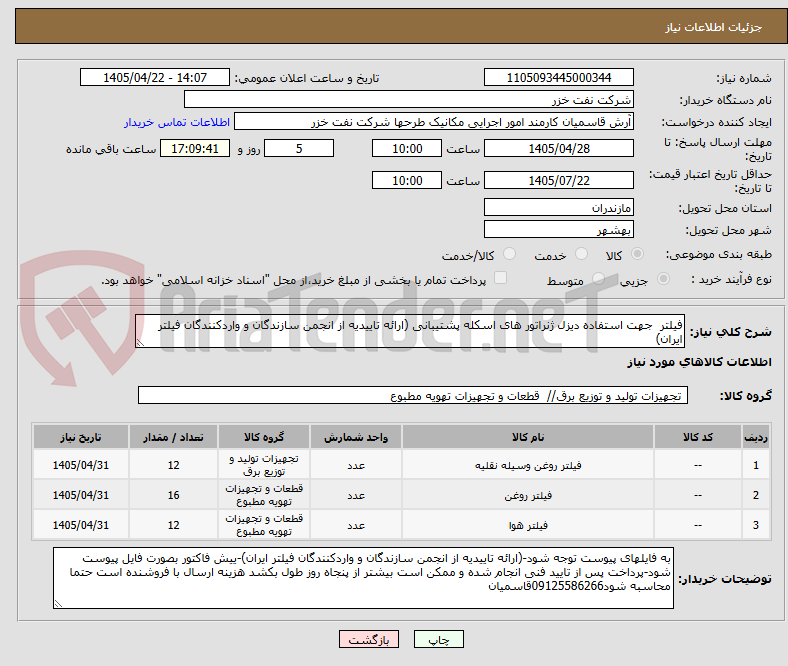The width and height of the screenshot is (788, 666).
Task: Select the جزیی purchase type radio
Action: click(x=663, y=278)
